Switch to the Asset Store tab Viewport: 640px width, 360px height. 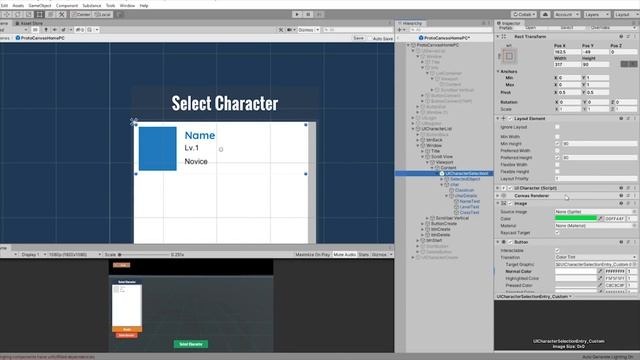29,23
